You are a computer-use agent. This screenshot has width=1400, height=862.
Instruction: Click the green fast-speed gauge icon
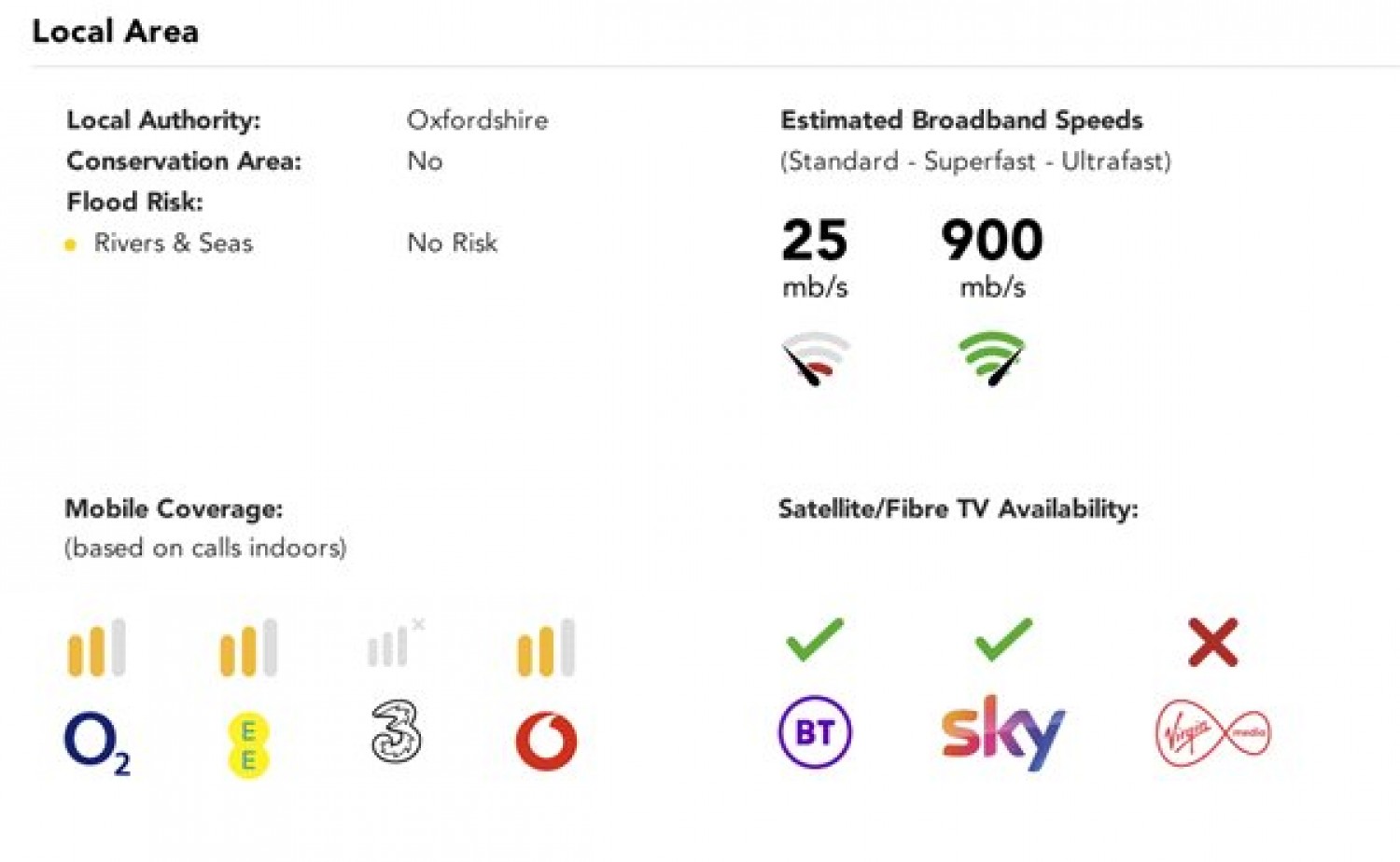click(x=992, y=358)
